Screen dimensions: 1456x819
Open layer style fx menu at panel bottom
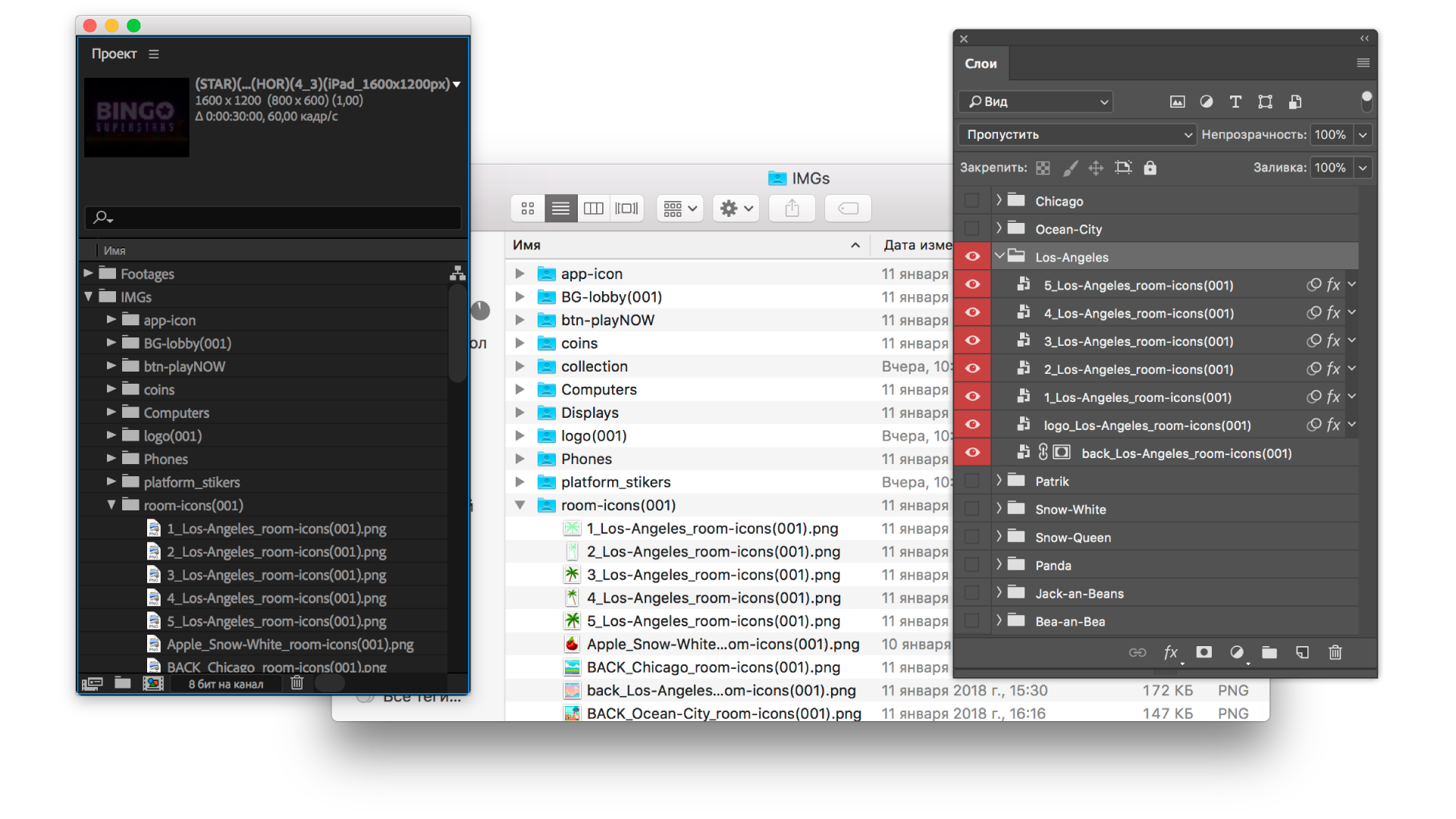pyautogui.click(x=1171, y=652)
